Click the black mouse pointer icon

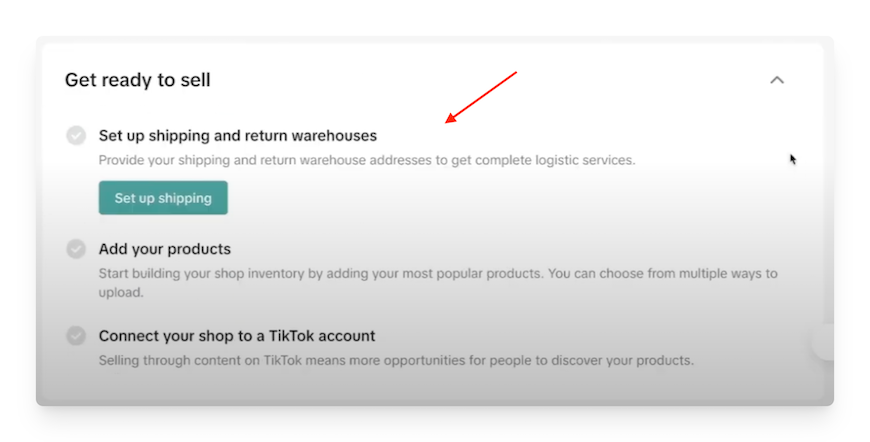tap(793, 160)
